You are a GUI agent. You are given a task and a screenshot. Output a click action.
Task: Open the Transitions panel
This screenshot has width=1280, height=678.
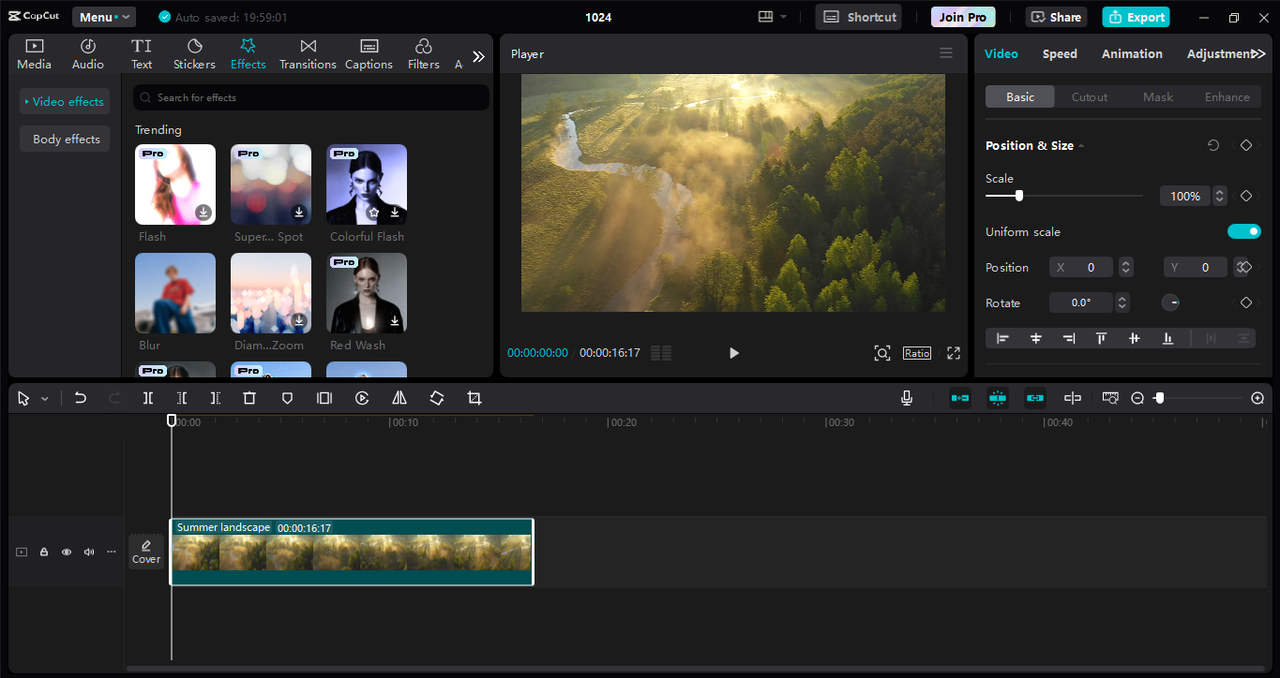click(x=308, y=54)
